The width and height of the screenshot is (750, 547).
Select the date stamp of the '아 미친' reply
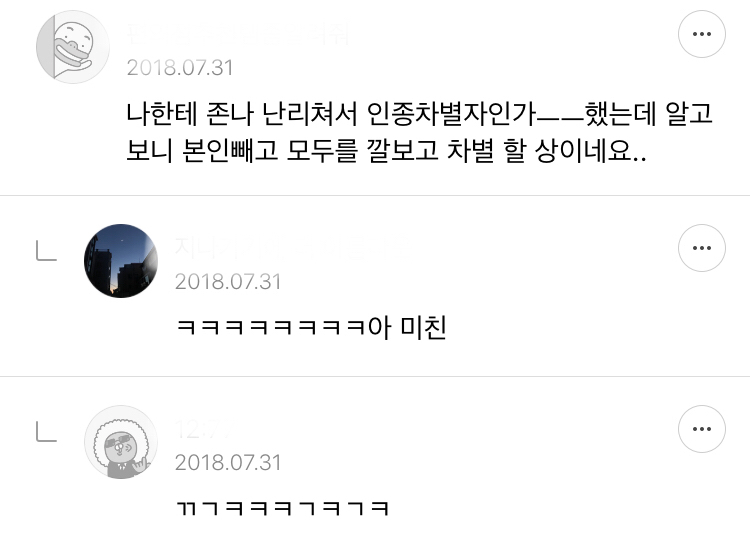click(228, 282)
